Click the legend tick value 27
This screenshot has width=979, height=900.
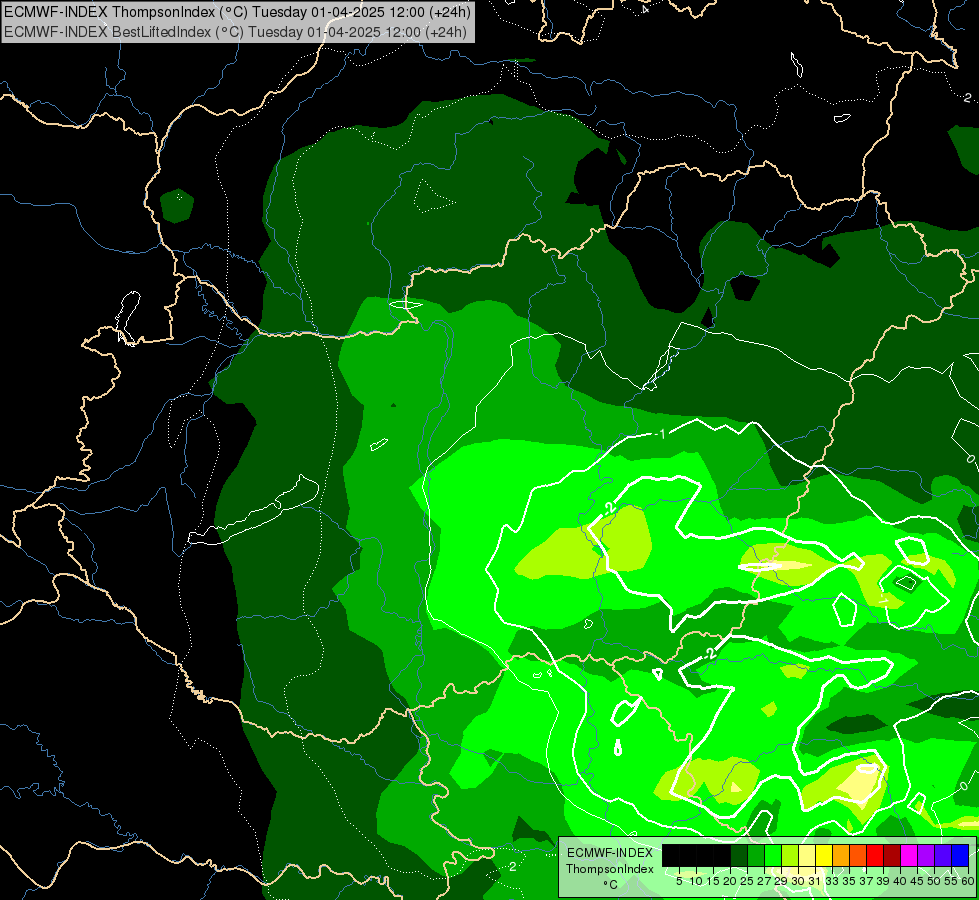[764, 881]
